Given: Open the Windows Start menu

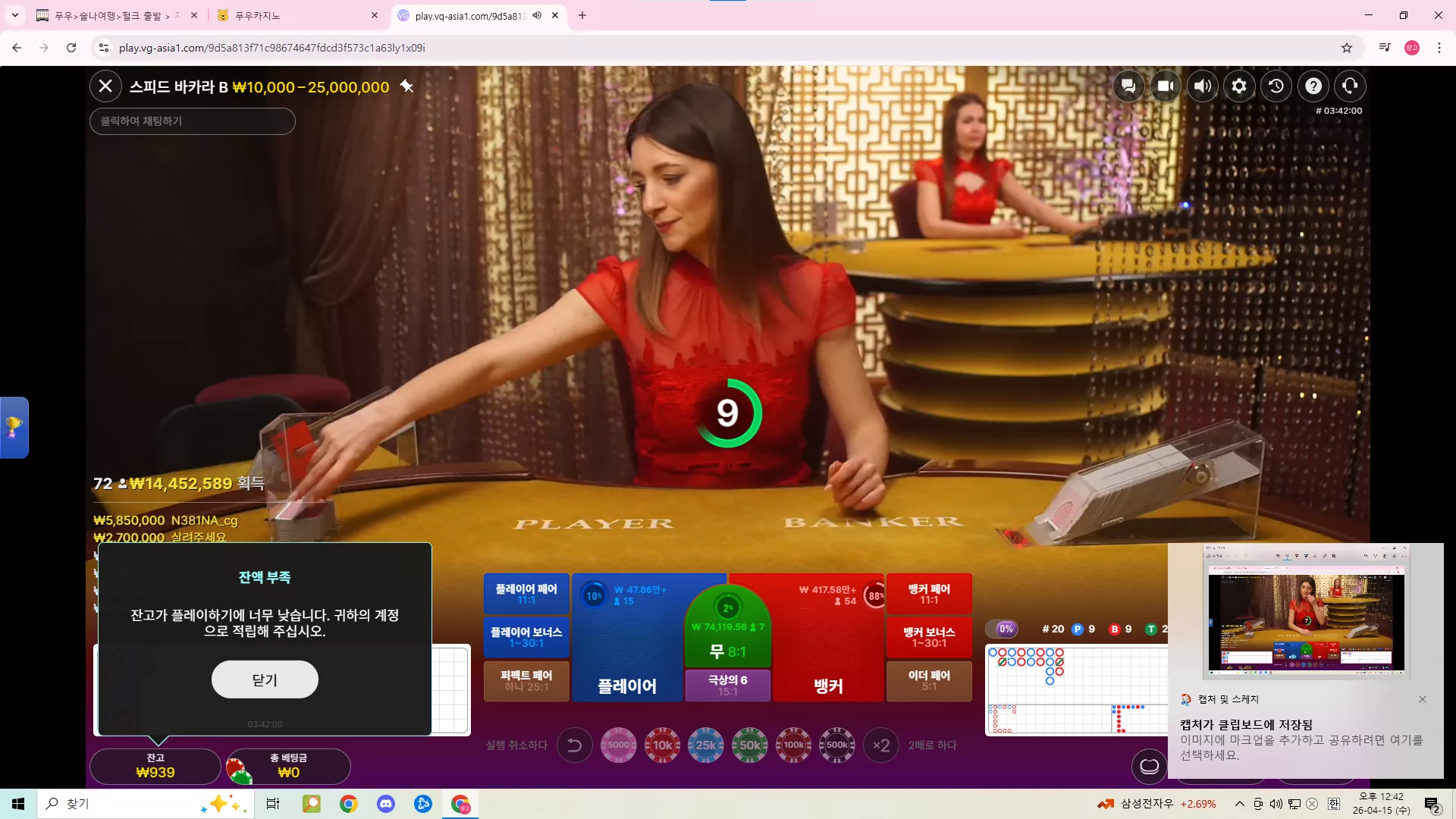Looking at the screenshot, I should [x=18, y=804].
